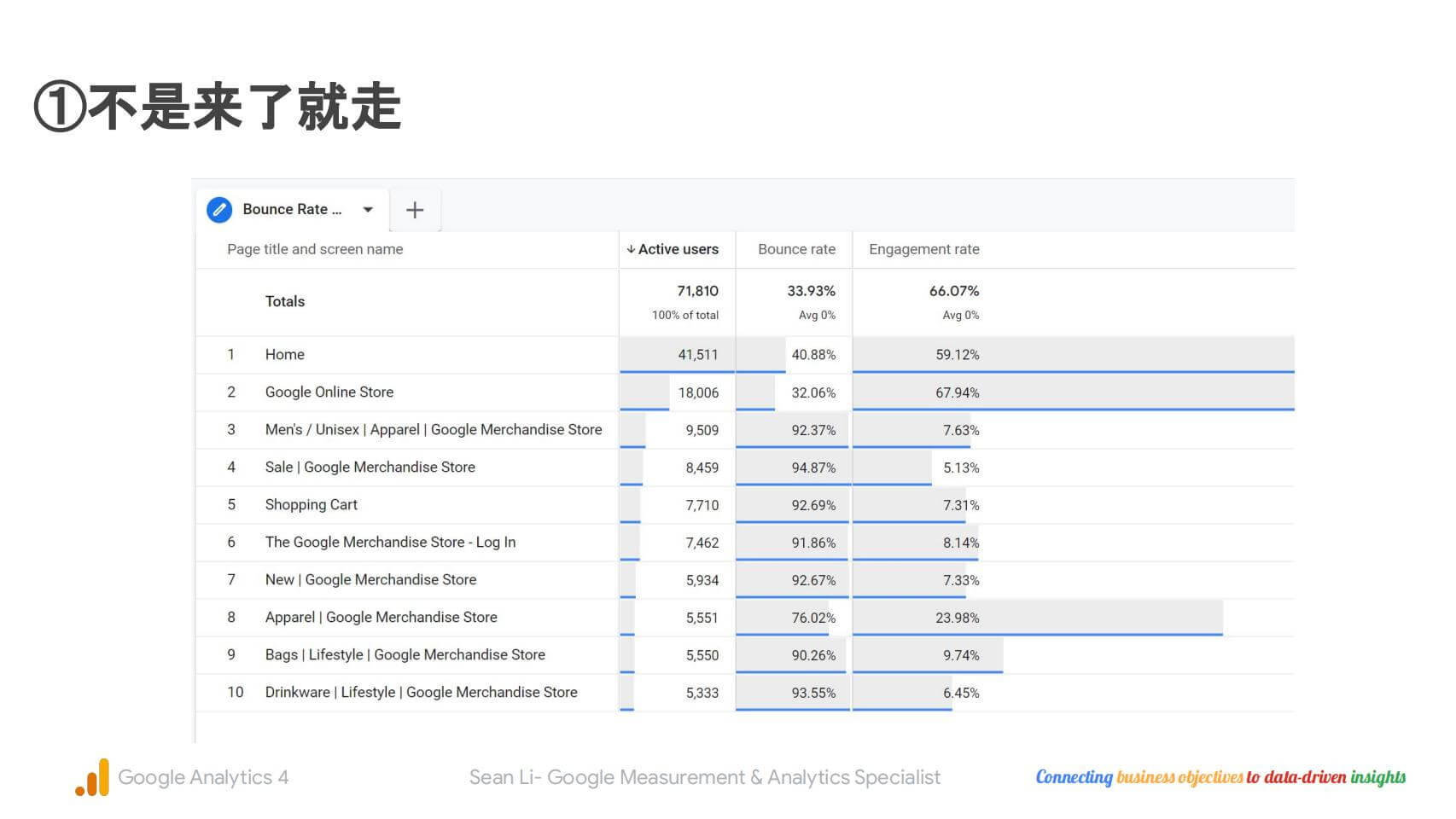This screenshot has height=819, width=1456.
Task: Sort by Bounce rate column header
Action: 796,249
